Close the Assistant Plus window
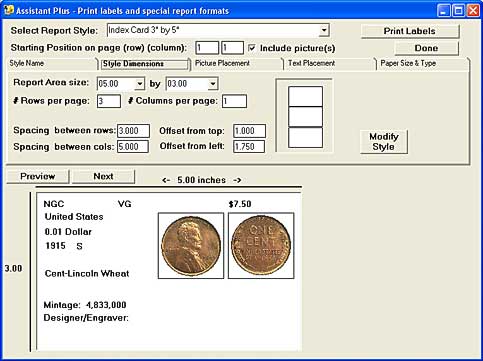483x361 pixels. click(473, 11)
